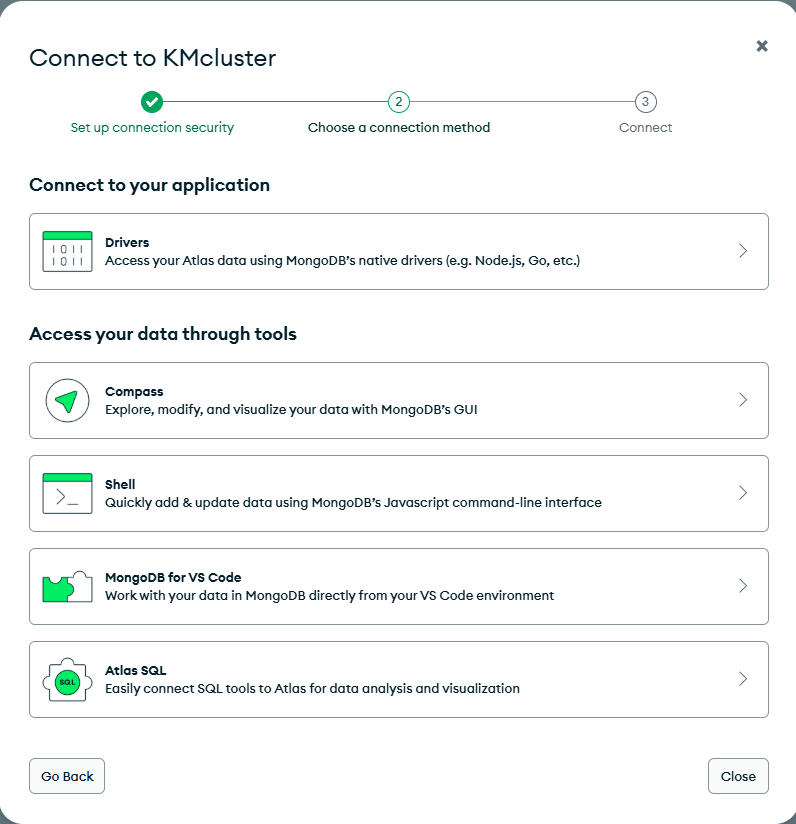Click 'Explore, modify, and visualize your data' description
Viewport: 796px width, 824px height.
pyautogui.click(x=291, y=410)
